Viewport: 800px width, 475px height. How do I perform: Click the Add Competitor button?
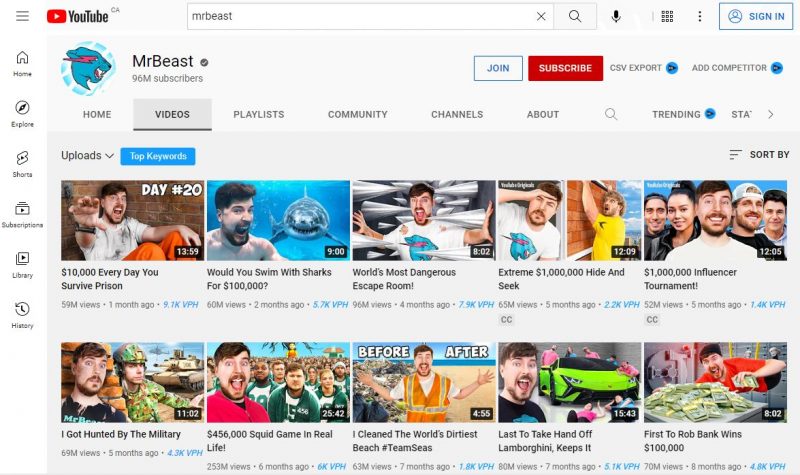point(737,68)
